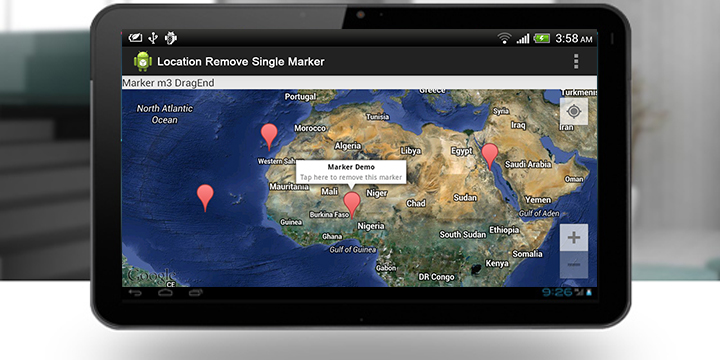Viewport: 720px width, 360px height.
Task: Select the red marker over the Red Sea
Action: point(490,156)
